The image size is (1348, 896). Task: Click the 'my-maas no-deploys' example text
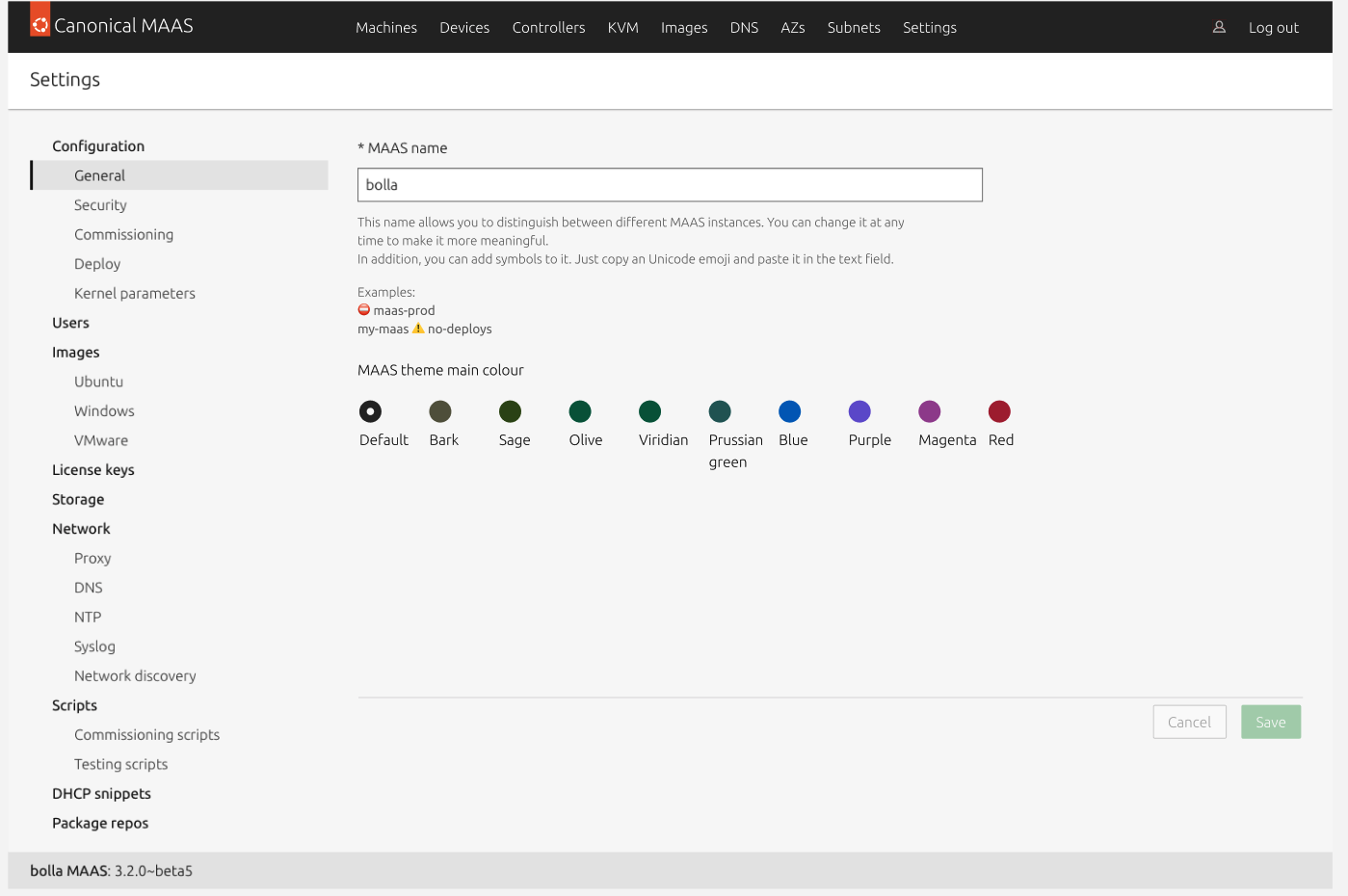pos(424,329)
